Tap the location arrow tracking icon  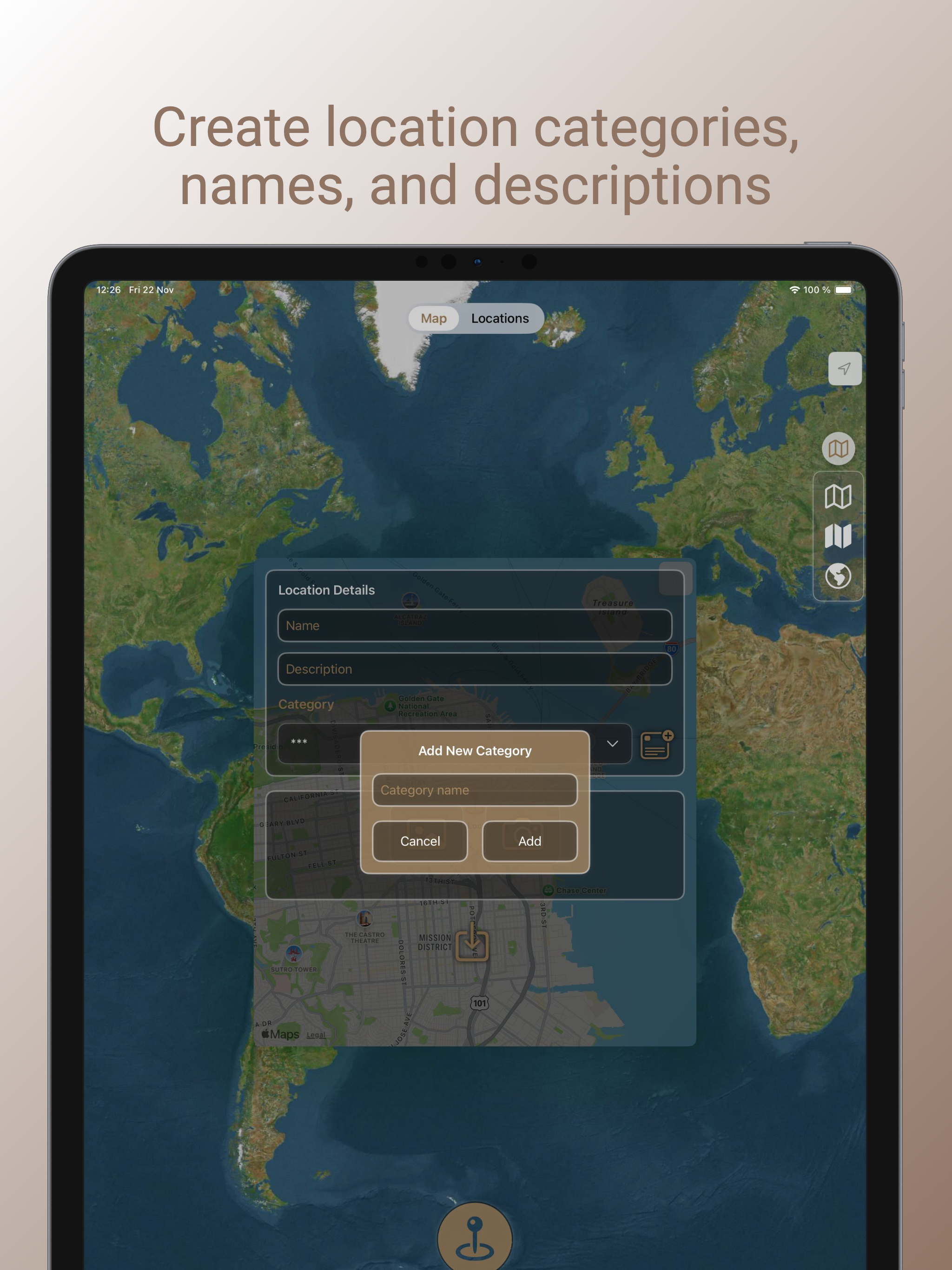[844, 369]
